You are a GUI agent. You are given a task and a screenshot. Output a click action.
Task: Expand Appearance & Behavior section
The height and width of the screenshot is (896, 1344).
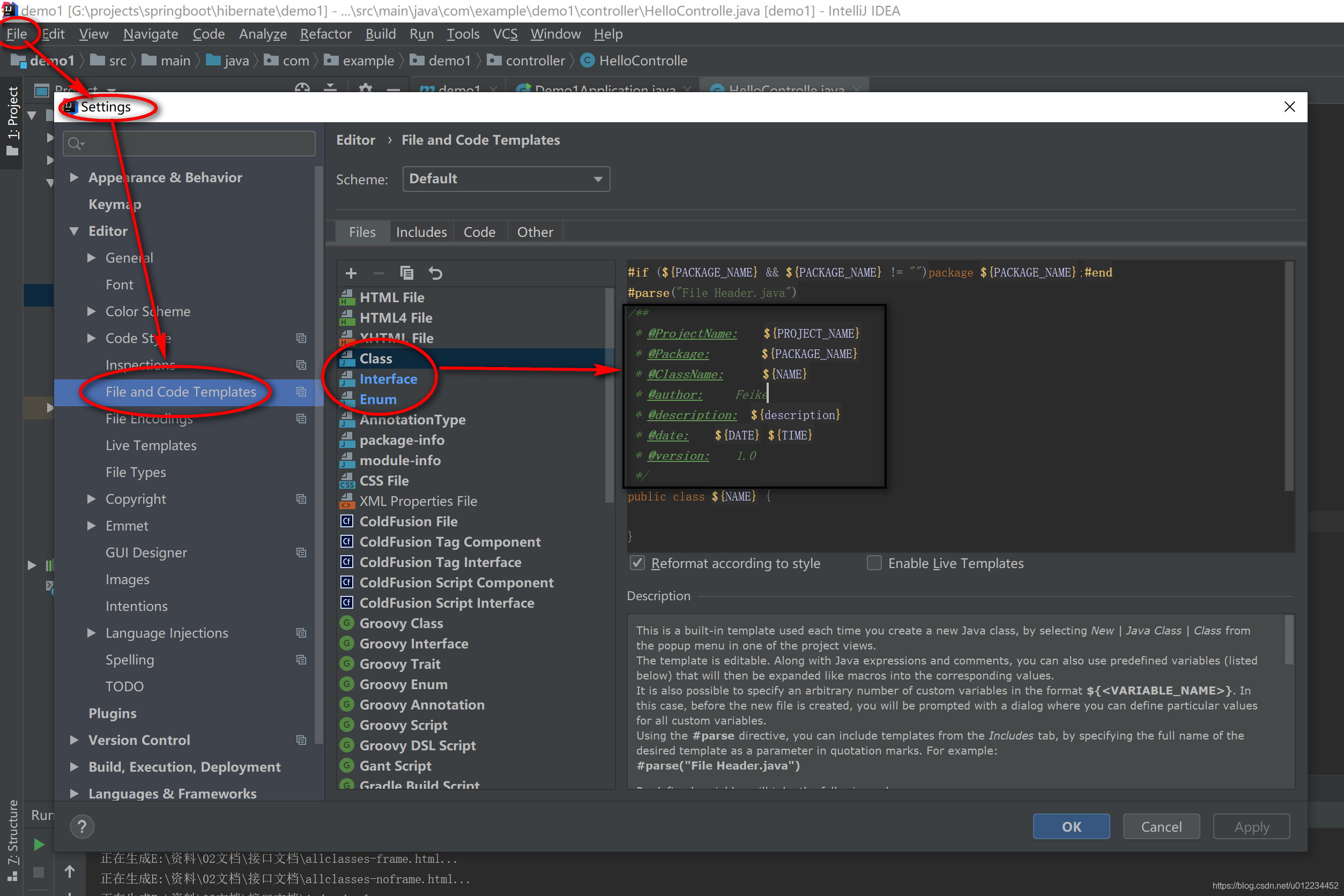pyautogui.click(x=74, y=178)
